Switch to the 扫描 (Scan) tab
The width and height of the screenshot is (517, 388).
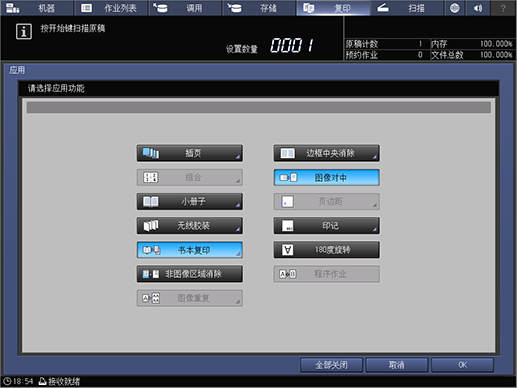tap(407, 8)
